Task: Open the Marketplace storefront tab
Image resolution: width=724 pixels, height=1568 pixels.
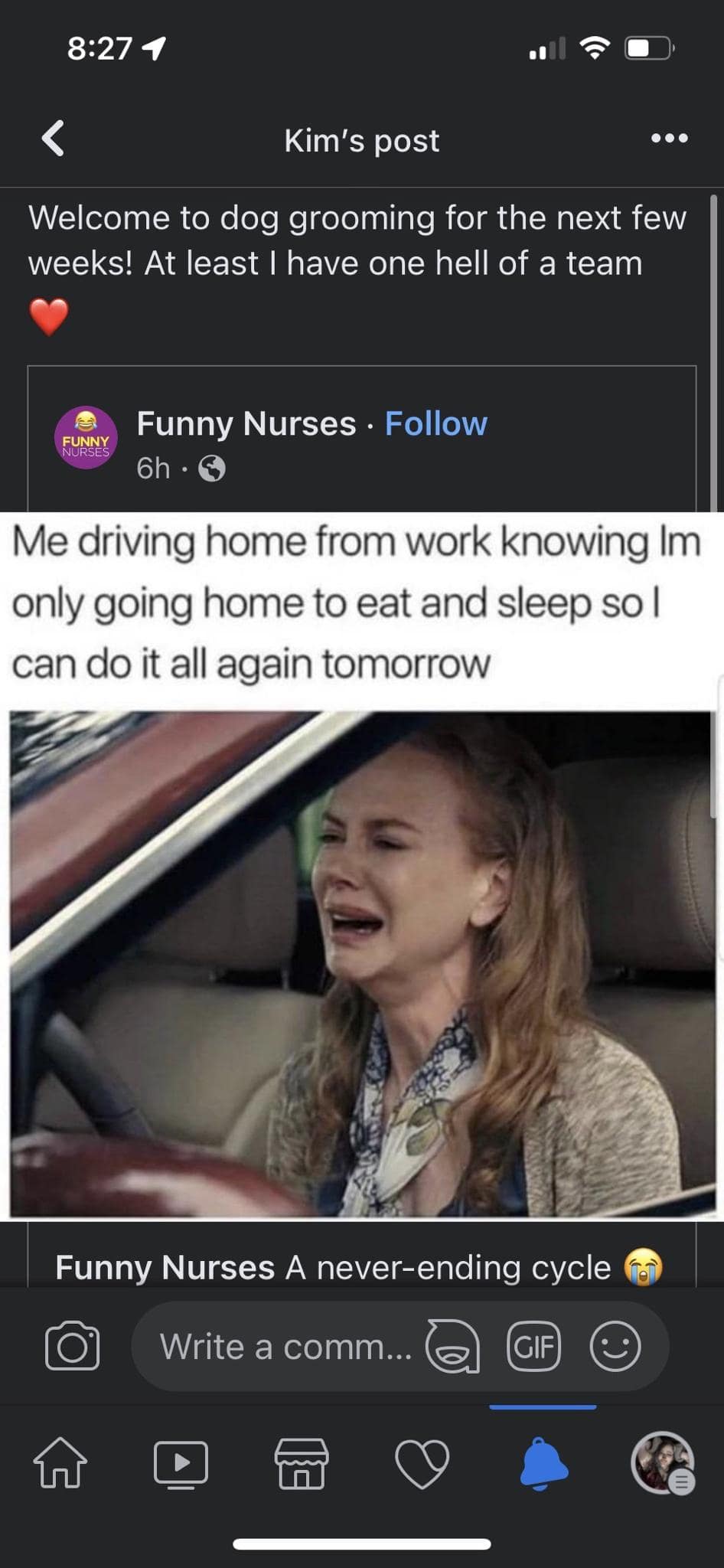Action: click(302, 1463)
